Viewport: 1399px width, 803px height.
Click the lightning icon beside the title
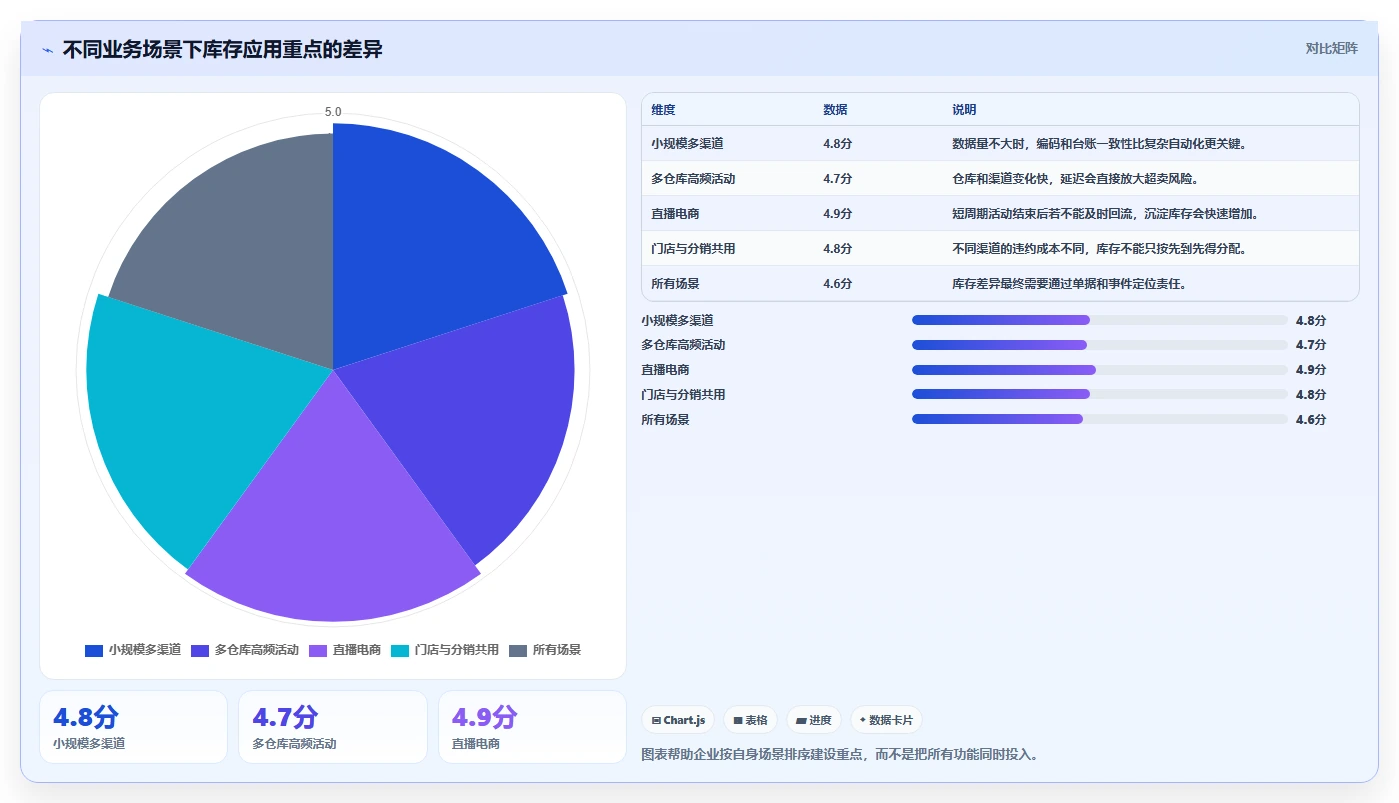(48, 50)
